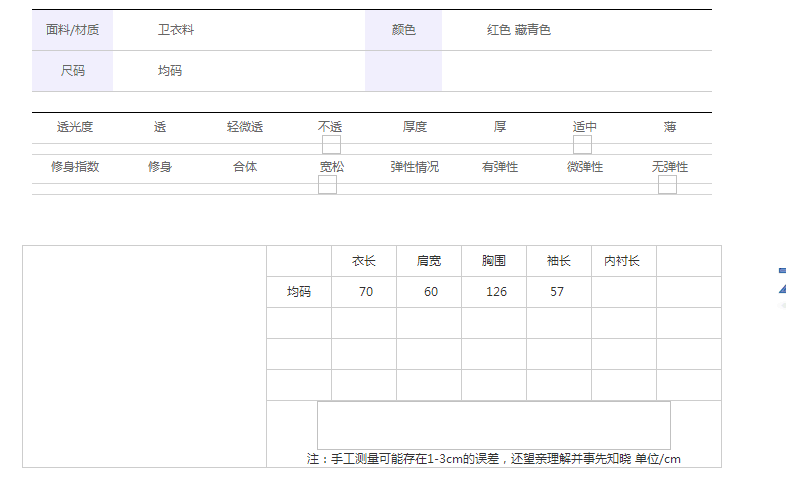Image resolution: width=786 pixels, height=478 pixels.
Task: Click the empty box above the measurement note
Action: point(494,425)
